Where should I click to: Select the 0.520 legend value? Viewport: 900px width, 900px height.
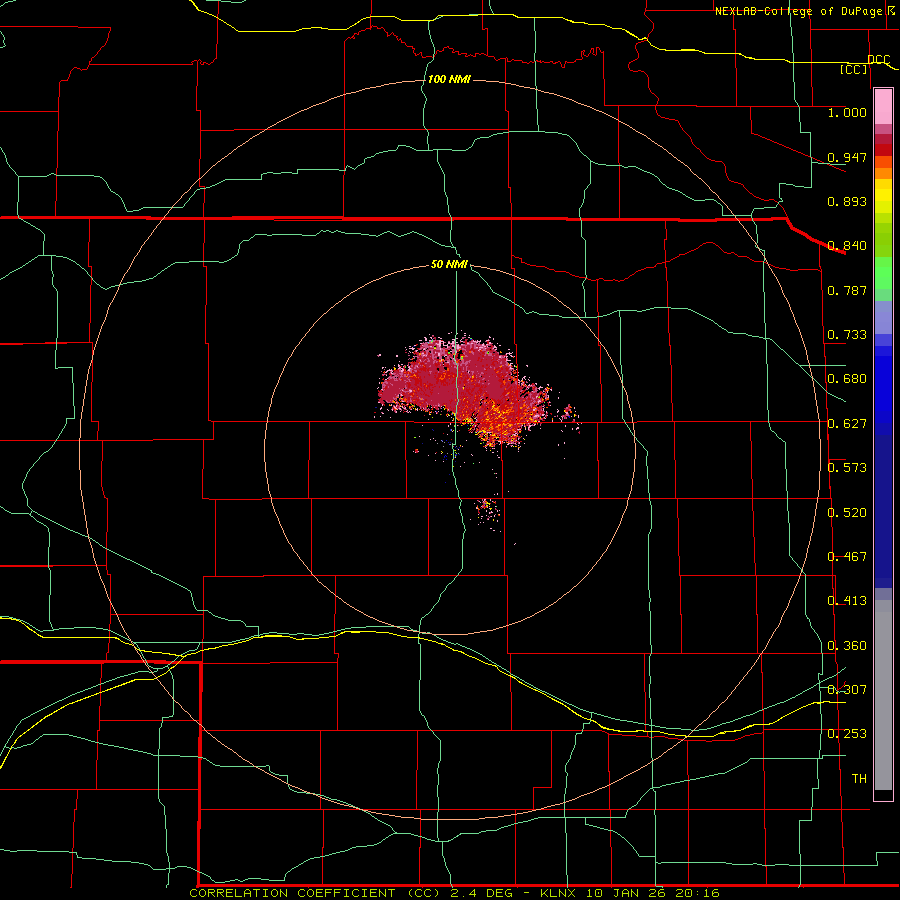pyautogui.click(x=847, y=513)
